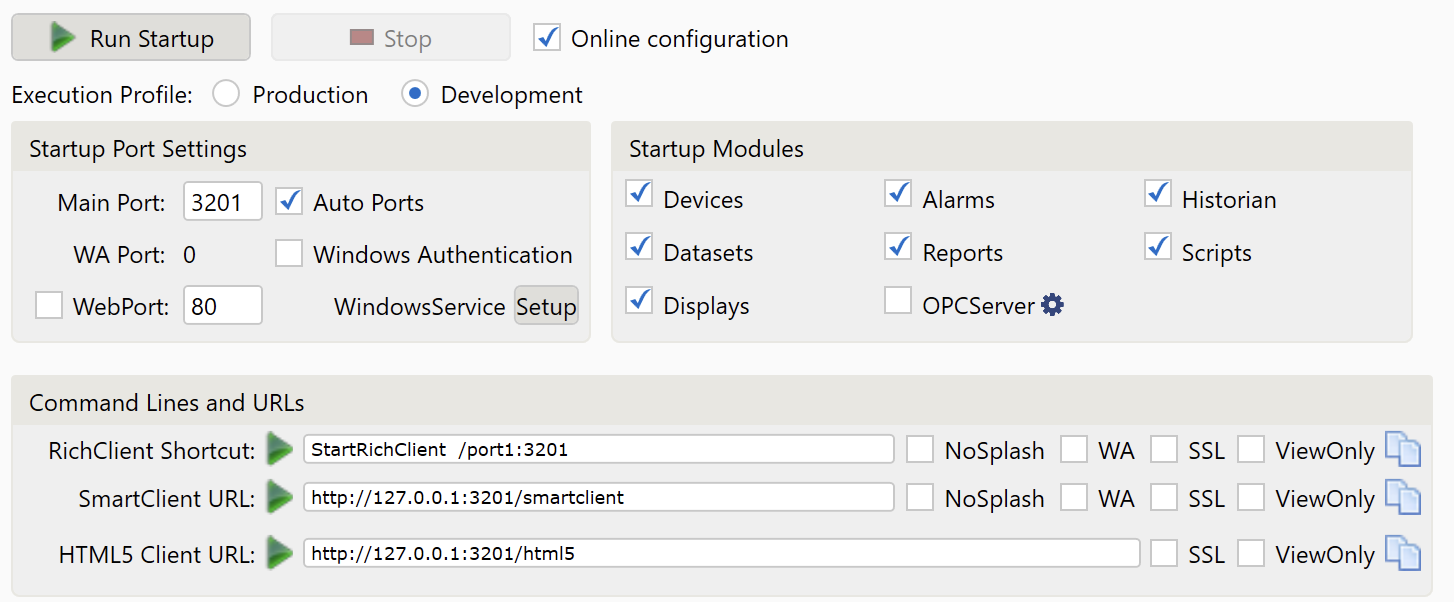Launch HTML5 Client URL with play icon
This screenshot has width=1454, height=602.
280,553
